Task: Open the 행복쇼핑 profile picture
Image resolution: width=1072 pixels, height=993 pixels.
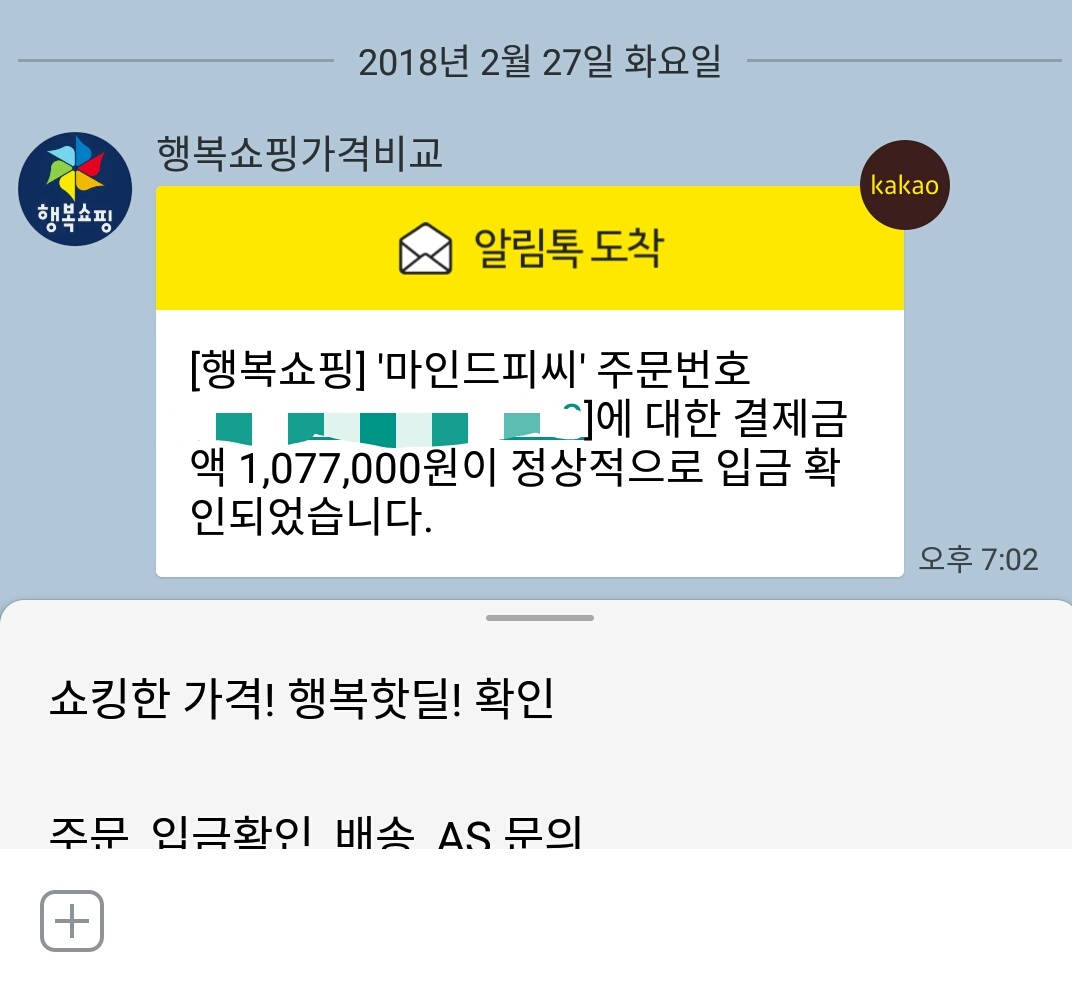Action: 75,189
